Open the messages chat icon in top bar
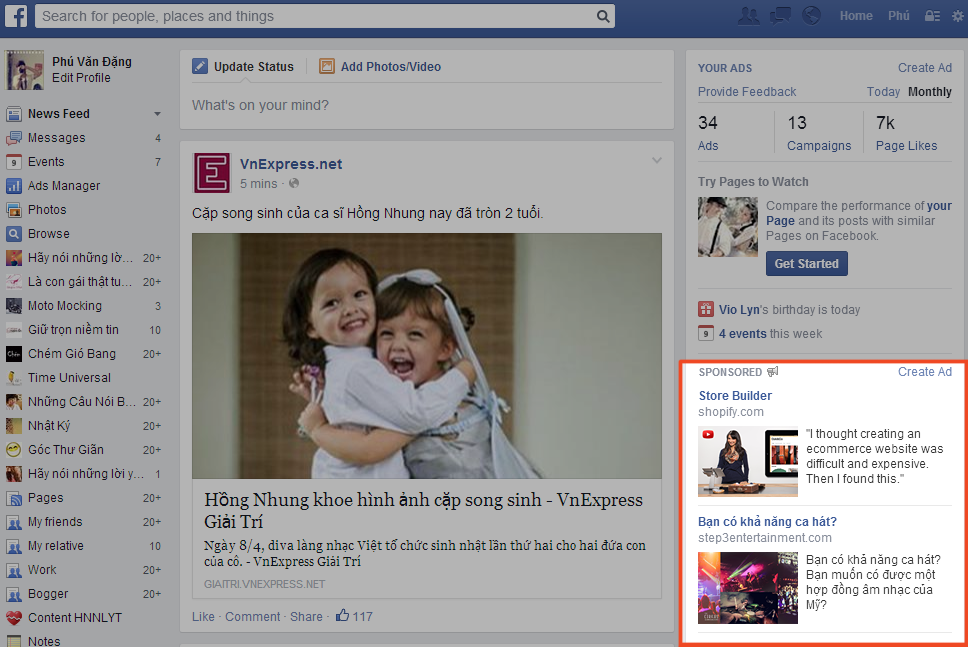 pos(779,16)
